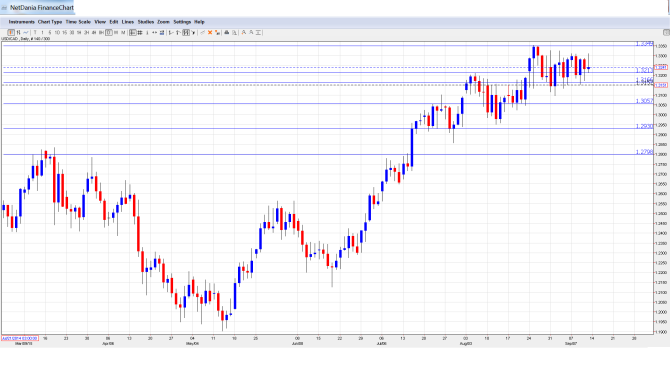Click the Help menu
Viewport: 670px width, 377px height.
coord(199,22)
